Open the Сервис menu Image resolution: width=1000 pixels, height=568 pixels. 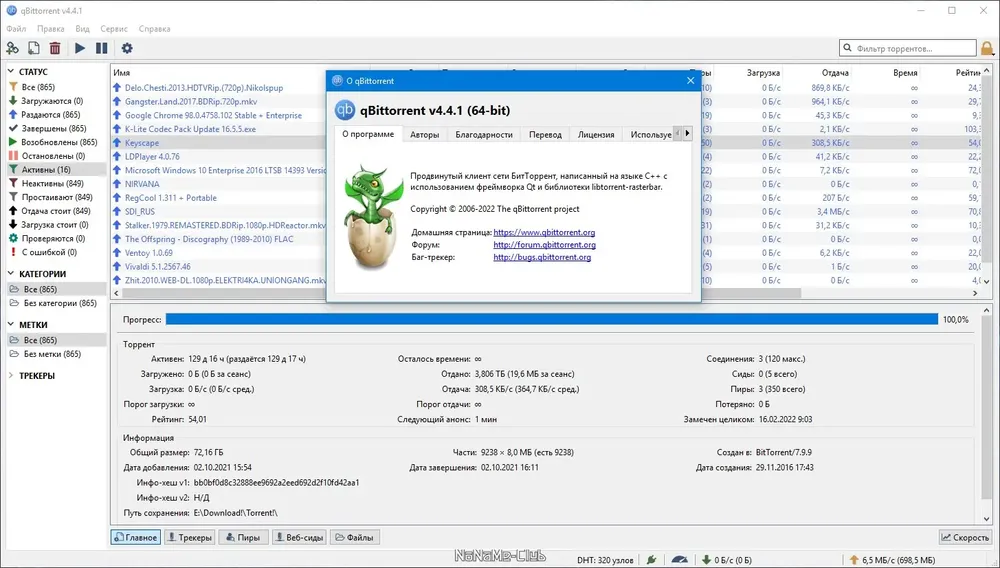pyautogui.click(x=114, y=29)
